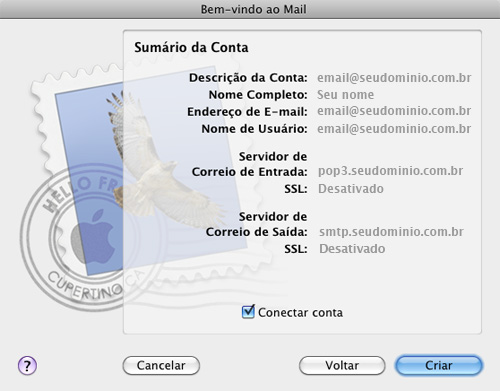
Task: Click the Nome Completo label
Action: point(258,95)
